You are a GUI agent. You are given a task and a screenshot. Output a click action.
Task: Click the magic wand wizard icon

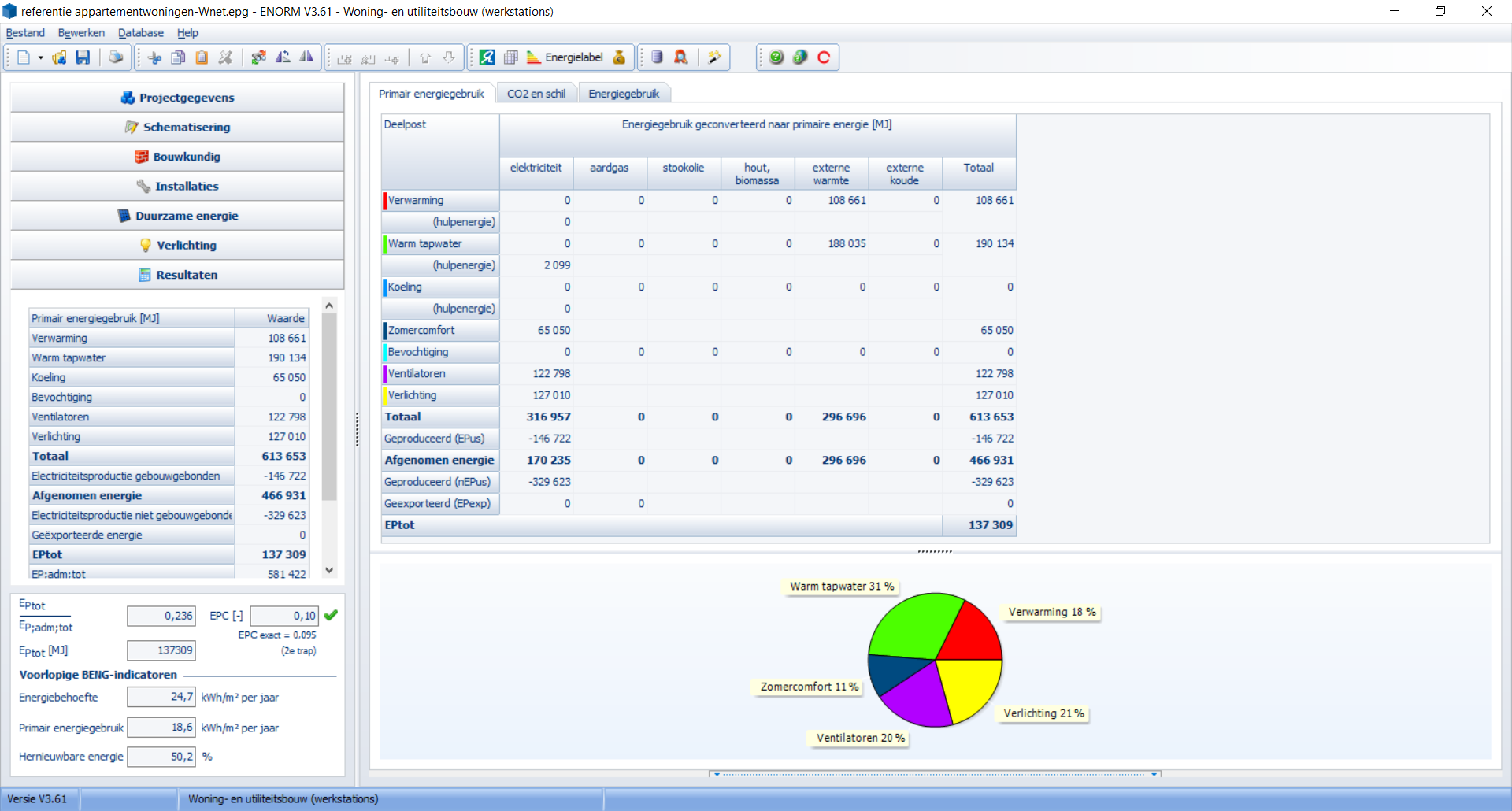point(714,57)
